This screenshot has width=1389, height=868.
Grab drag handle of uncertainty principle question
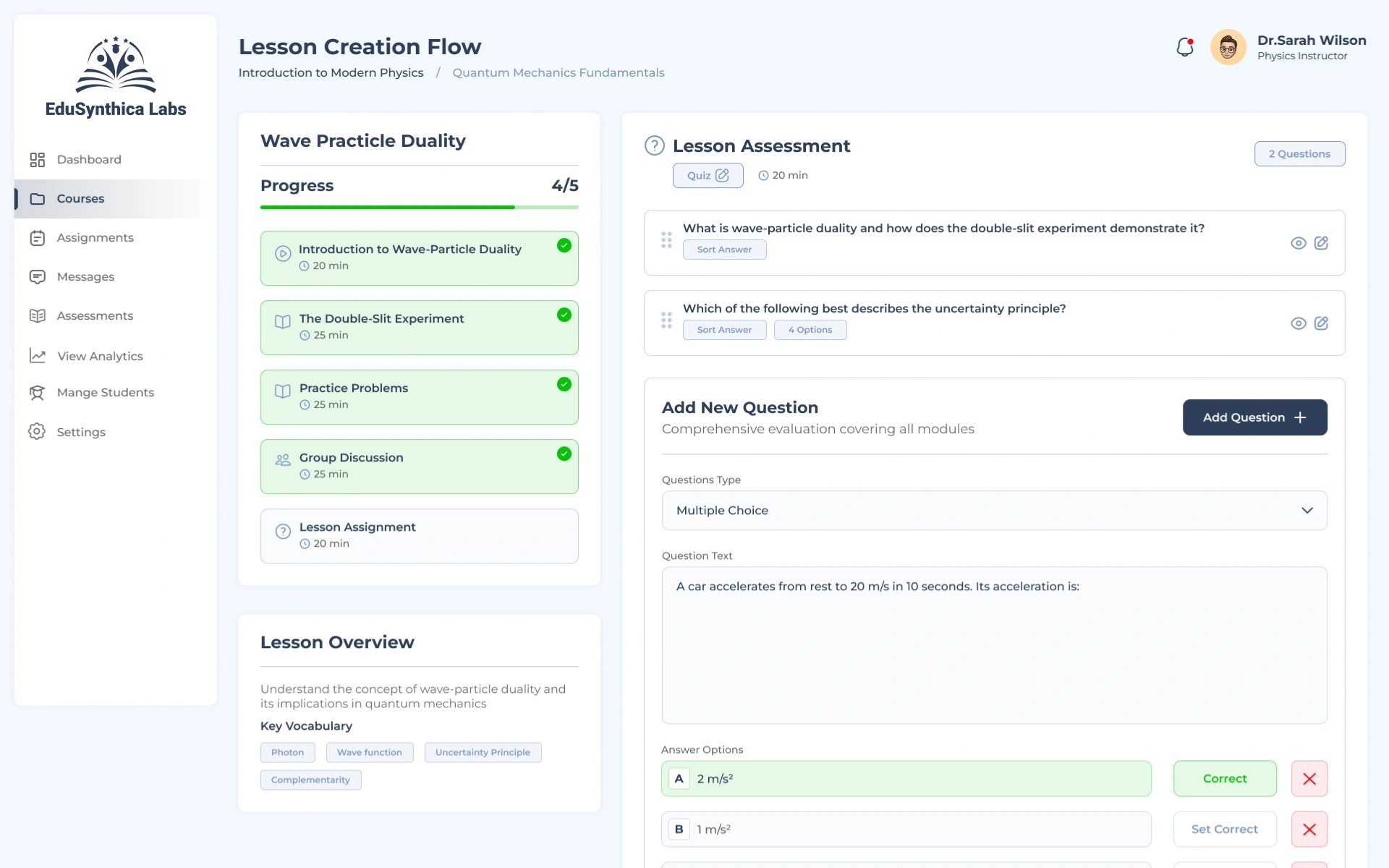click(666, 320)
